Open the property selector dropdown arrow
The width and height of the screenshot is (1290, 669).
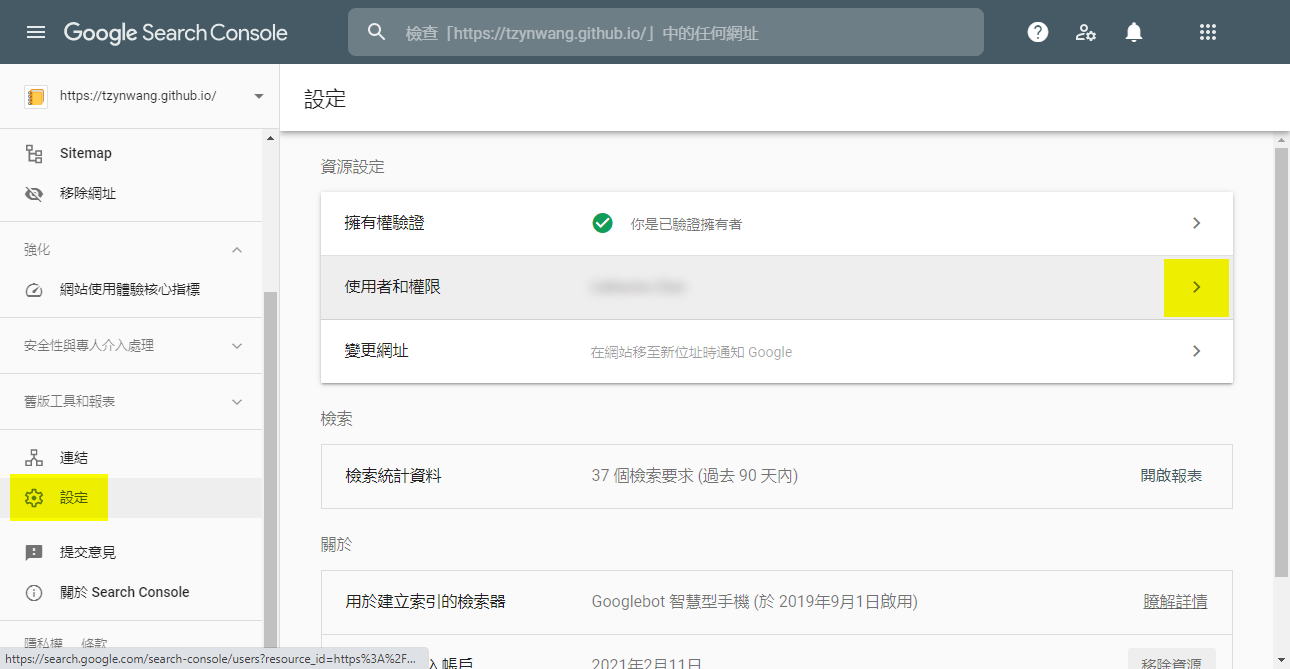pos(259,97)
